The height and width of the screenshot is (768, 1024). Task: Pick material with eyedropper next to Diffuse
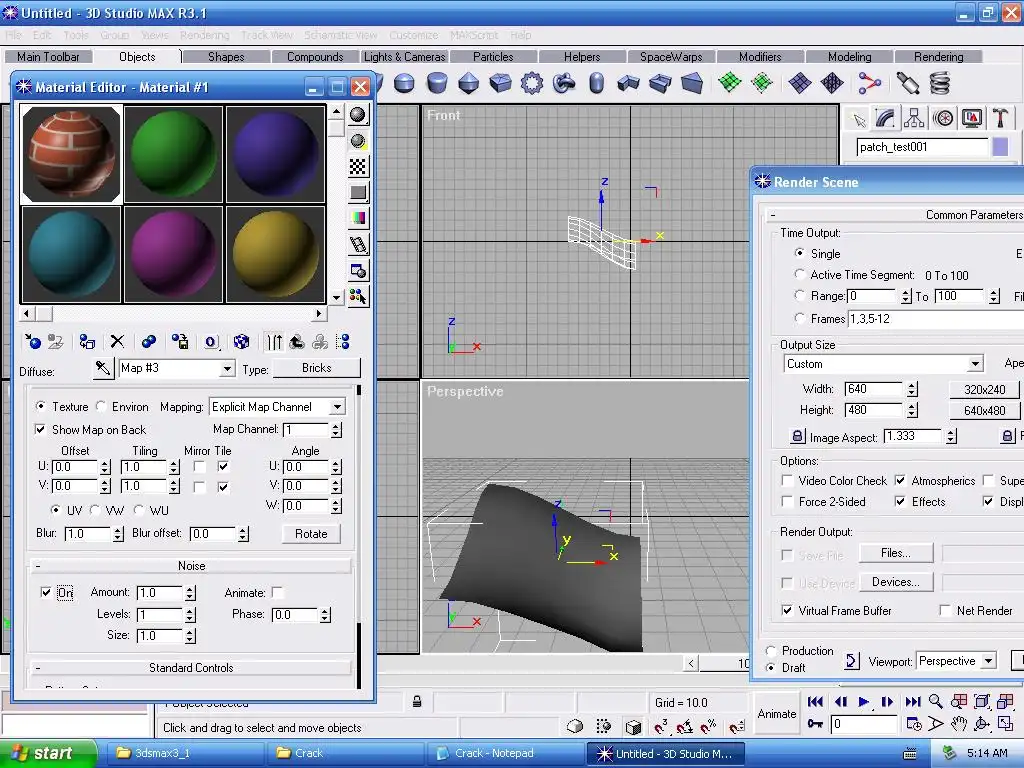coord(103,368)
